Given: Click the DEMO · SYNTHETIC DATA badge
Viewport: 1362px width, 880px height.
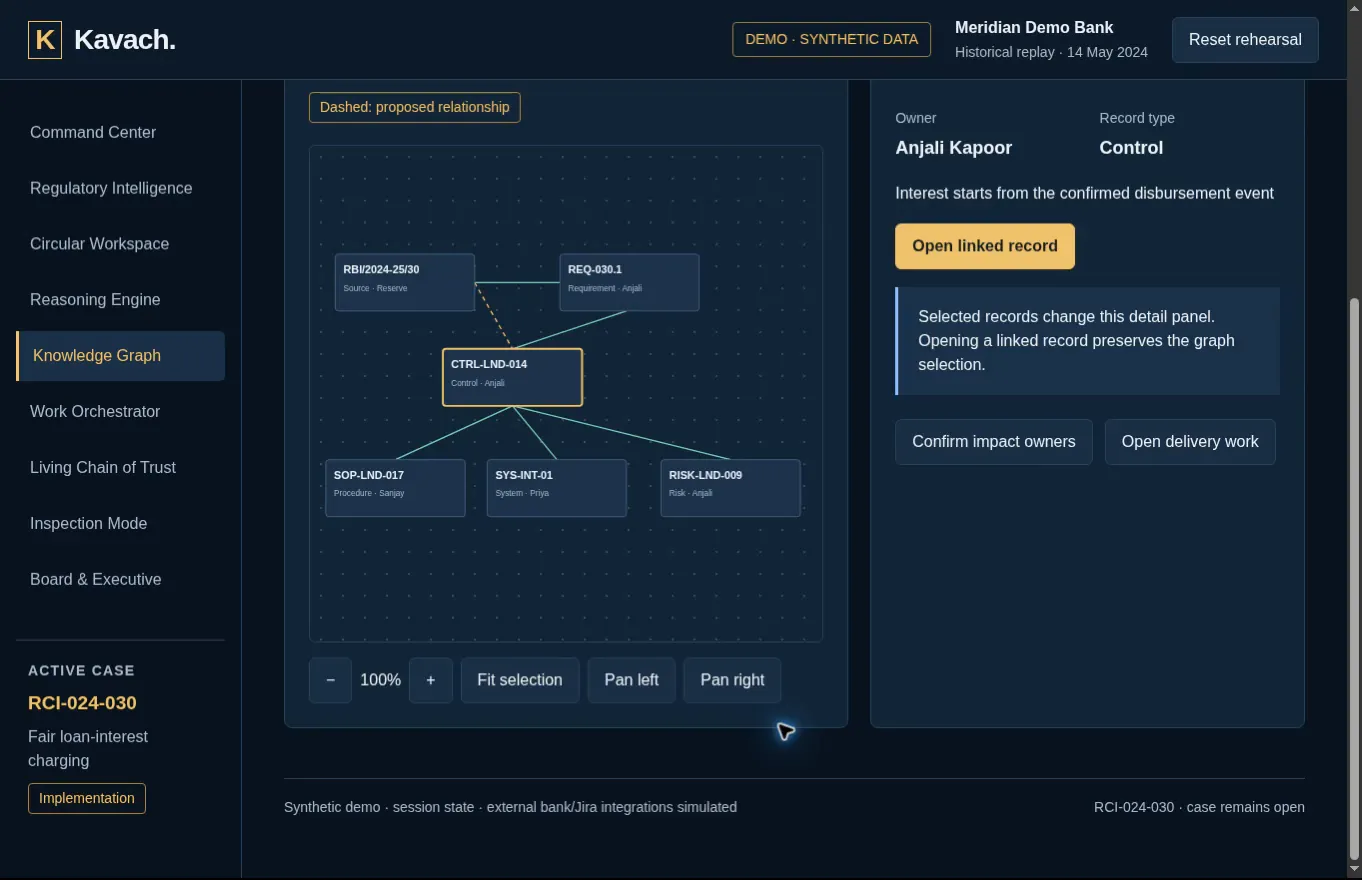Looking at the screenshot, I should [x=832, y=40].
